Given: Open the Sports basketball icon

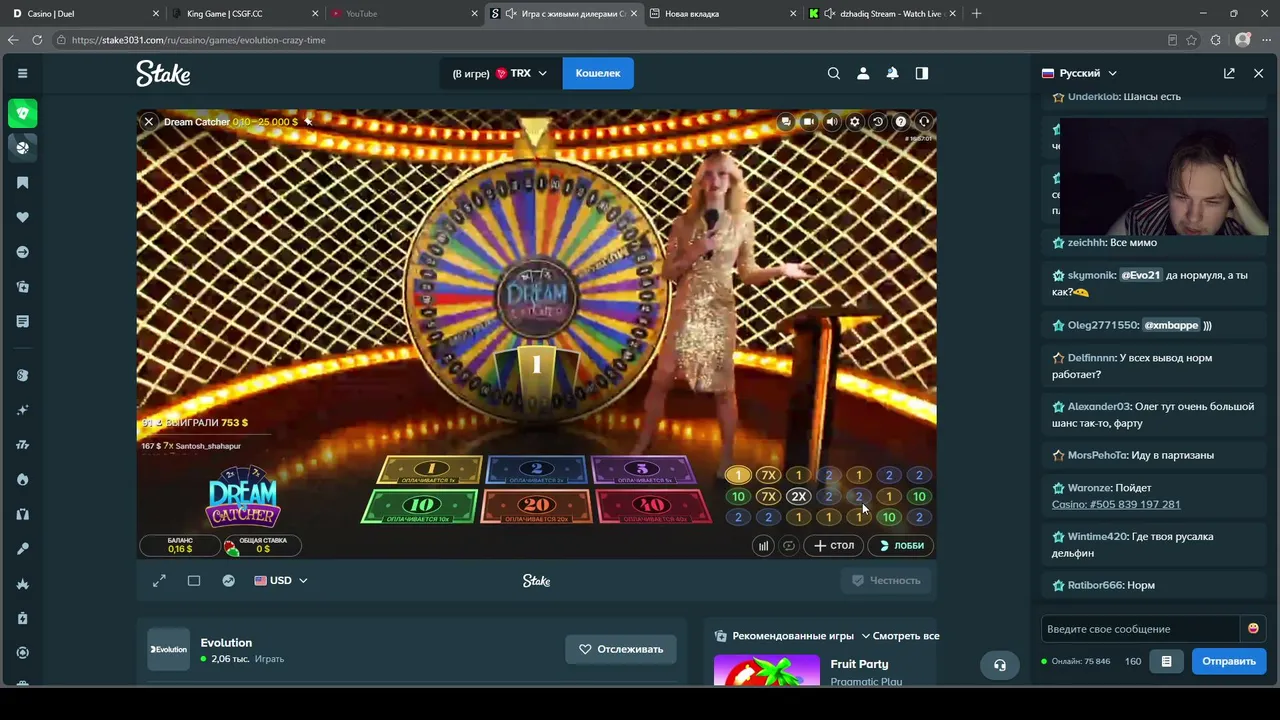Looking at the screenshot, I should click(23, 148).
